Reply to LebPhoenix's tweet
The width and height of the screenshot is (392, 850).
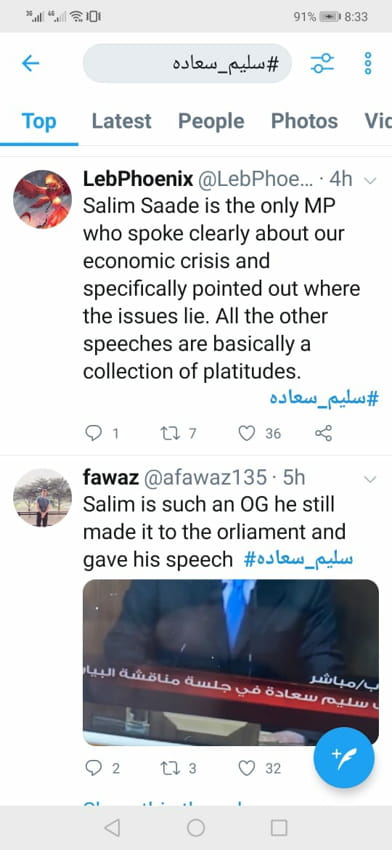tap(94, 433)
